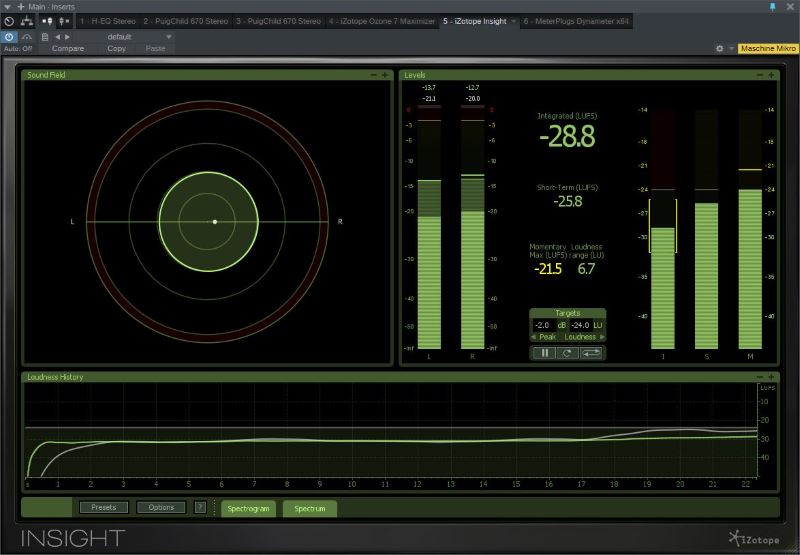Click the Short-Term -25.8 readout
The image size is (800, 555).
(567, 201)
